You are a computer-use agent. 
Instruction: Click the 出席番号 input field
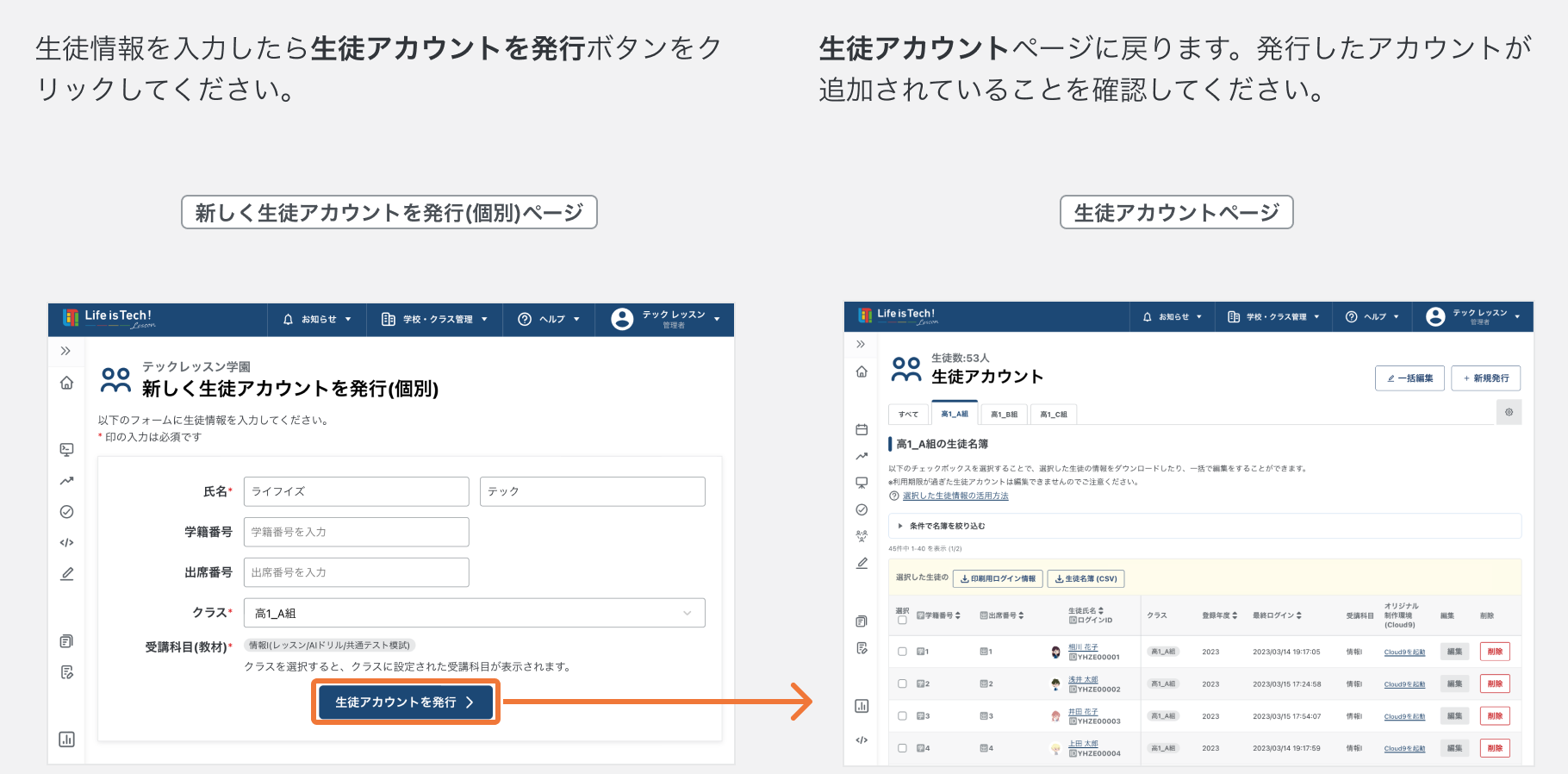pyautogui.click(x=357, y=572)
